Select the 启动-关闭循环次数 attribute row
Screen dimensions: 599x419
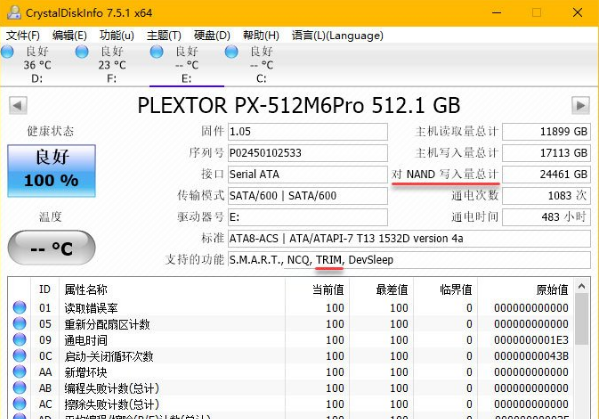tap(290, 356)
